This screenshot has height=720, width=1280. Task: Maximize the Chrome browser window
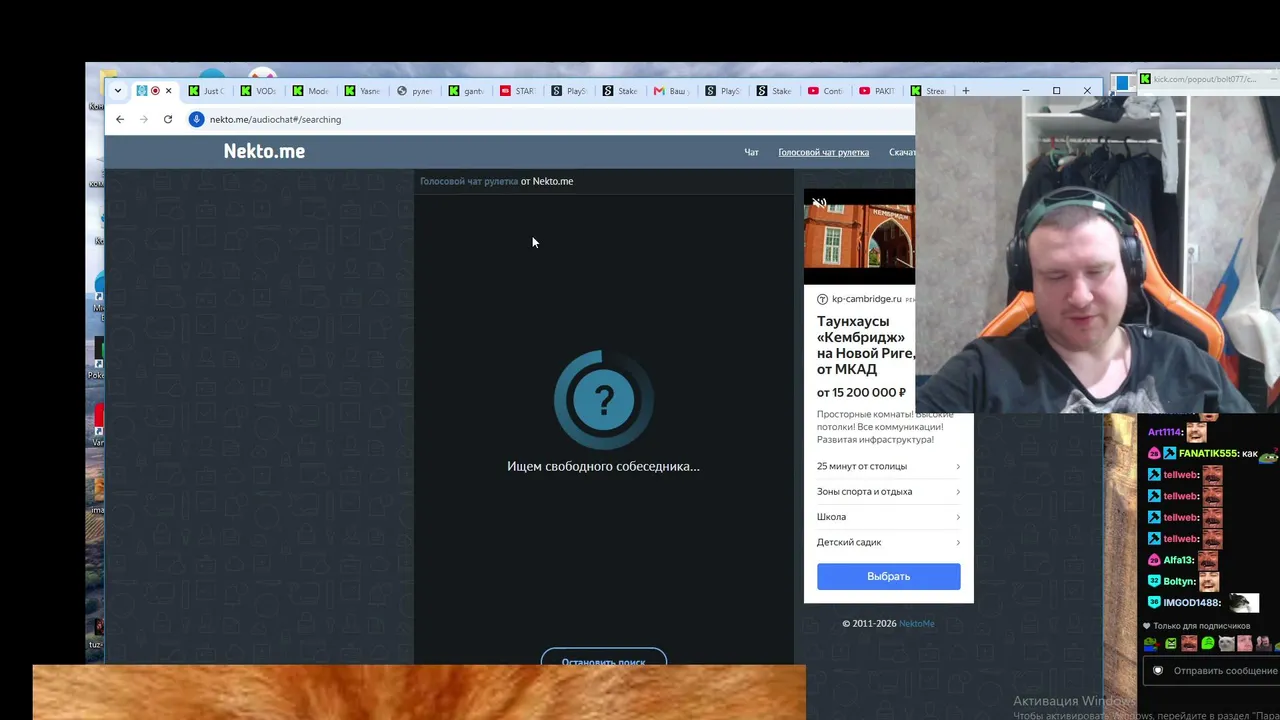click(x=1056, y=91)
